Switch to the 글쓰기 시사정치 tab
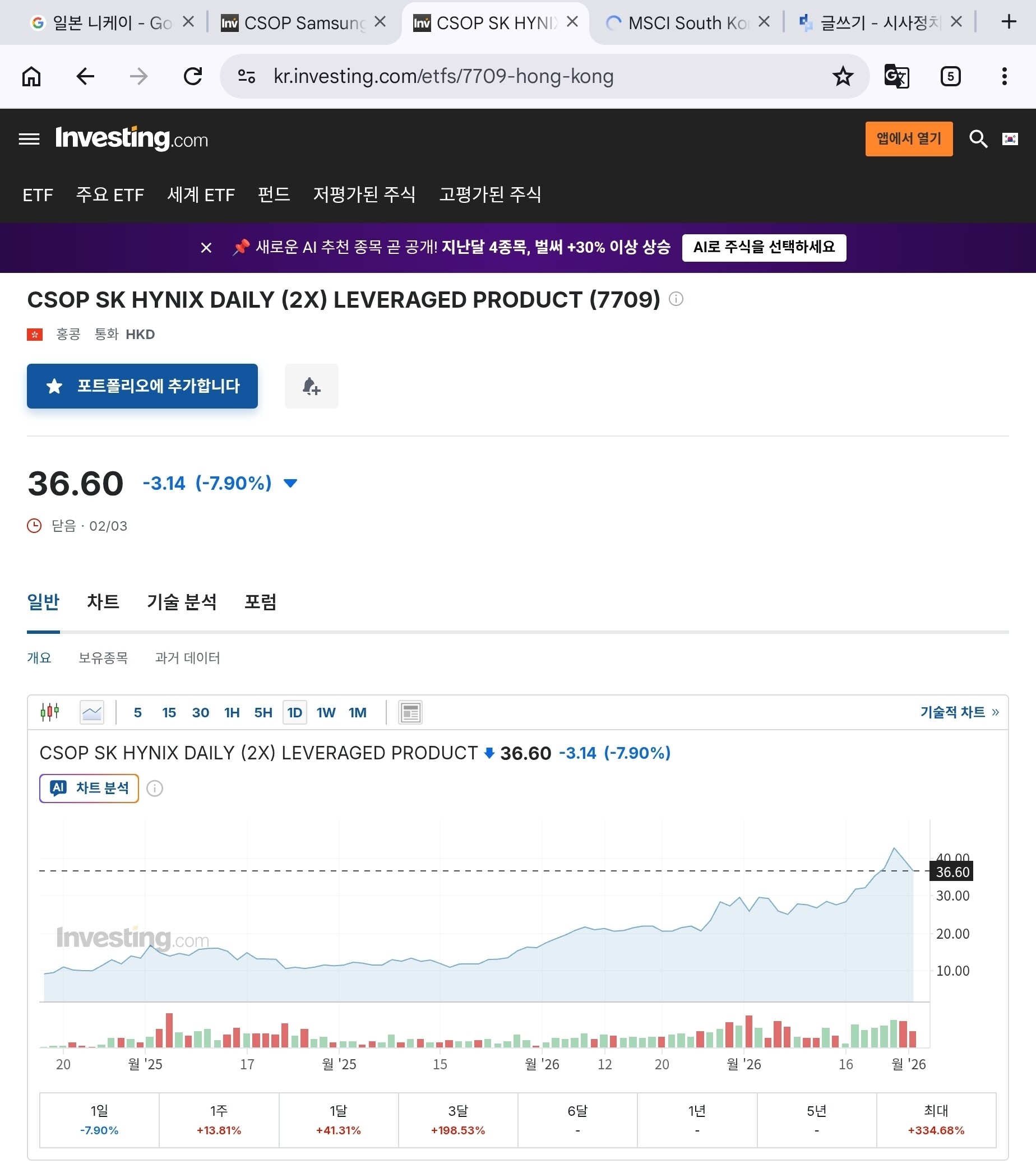This screenshot has height=1164, width=1036. click(x=880, y=23)
